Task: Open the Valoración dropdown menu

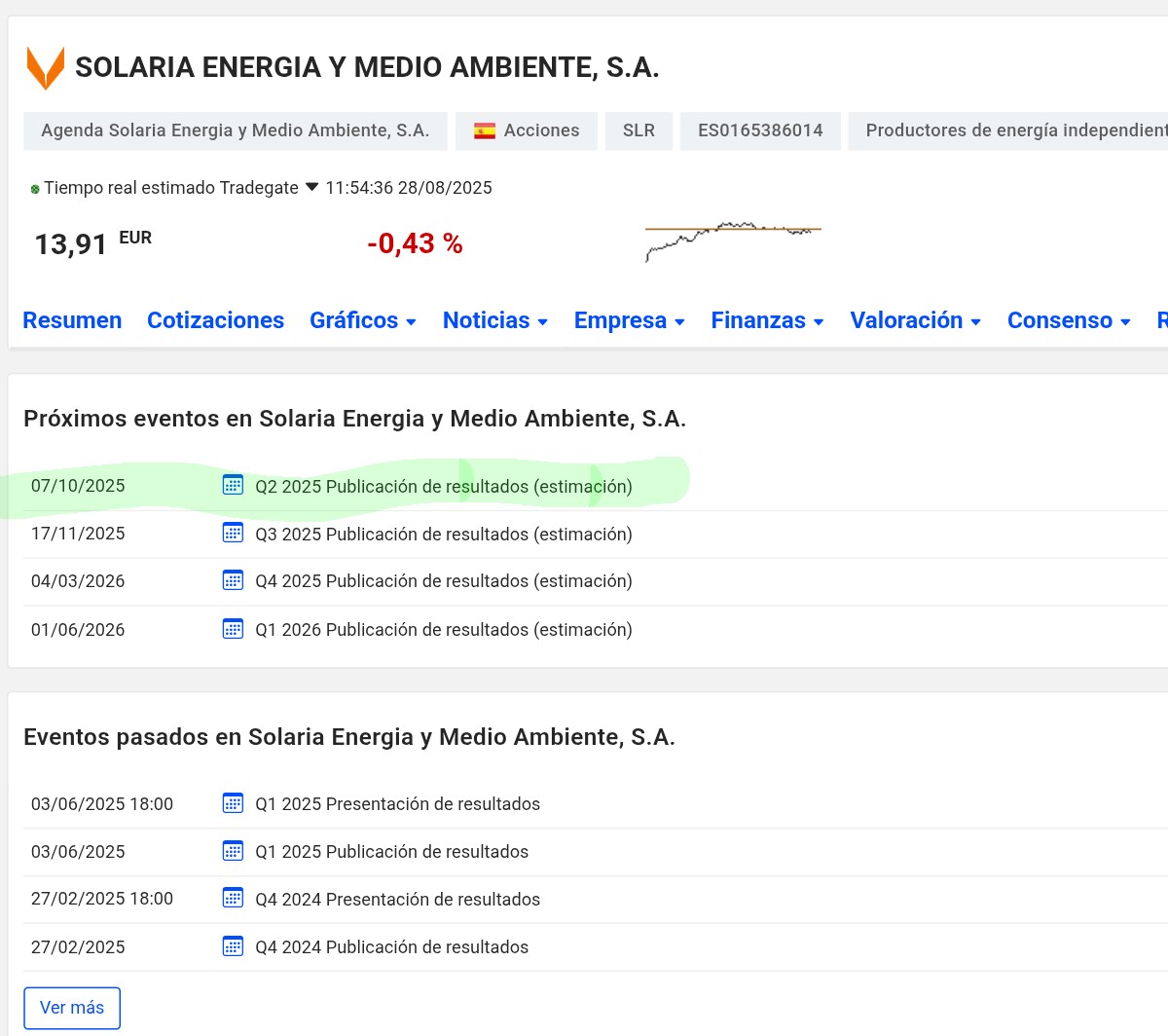Action: 916,320
